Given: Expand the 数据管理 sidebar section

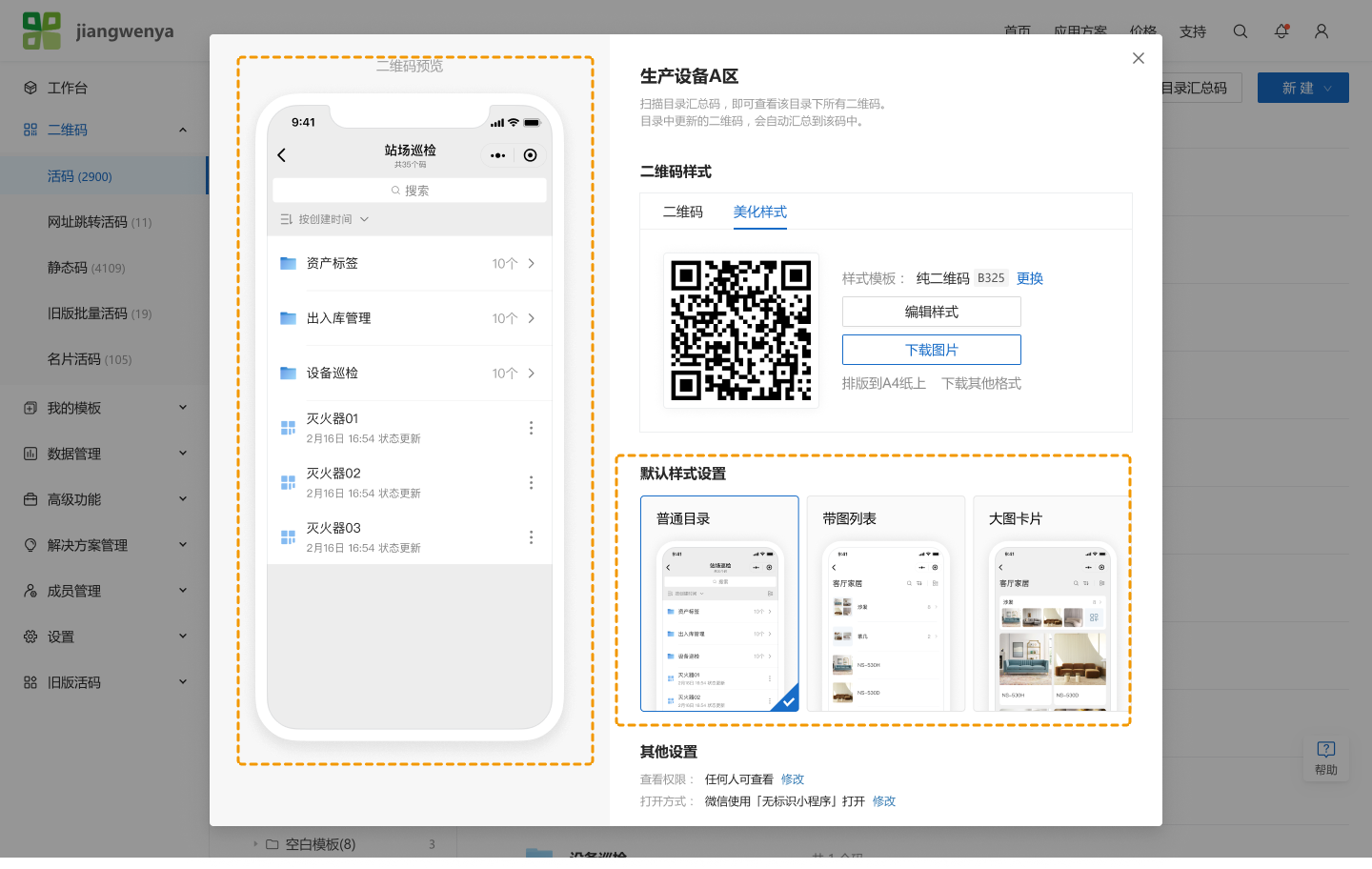Looking at the screenshot, I should point(183,454).
